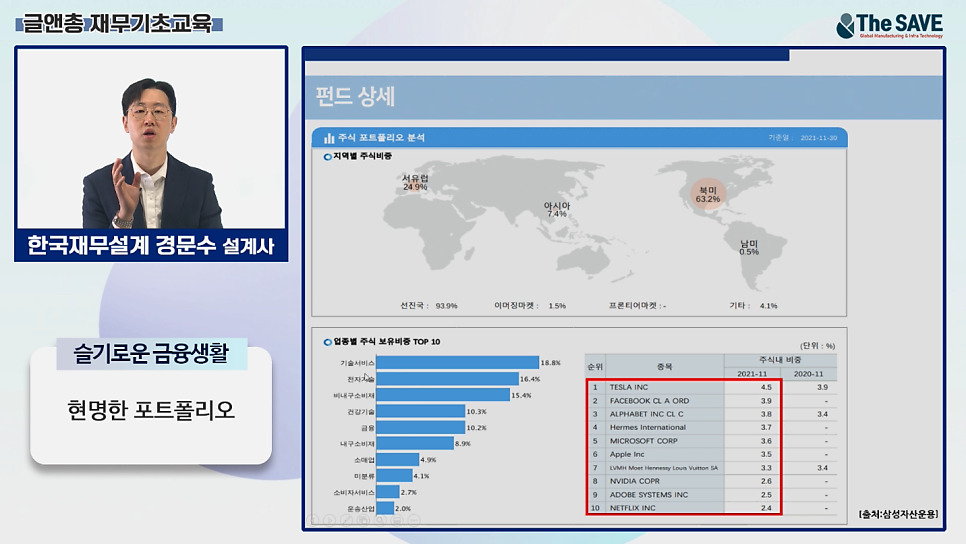Click the 내구소비재 8.9% bar
The width and height of the screenshot is (966, 544).
[x=415, y=444]
